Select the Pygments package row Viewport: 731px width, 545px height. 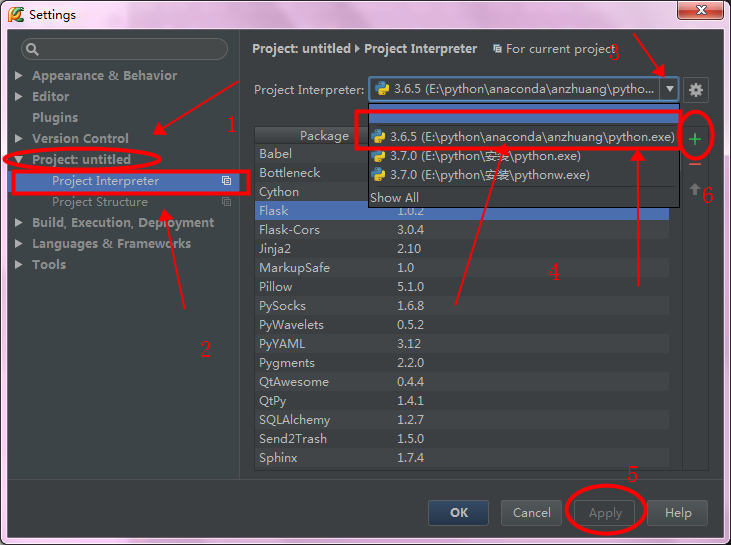462,363
